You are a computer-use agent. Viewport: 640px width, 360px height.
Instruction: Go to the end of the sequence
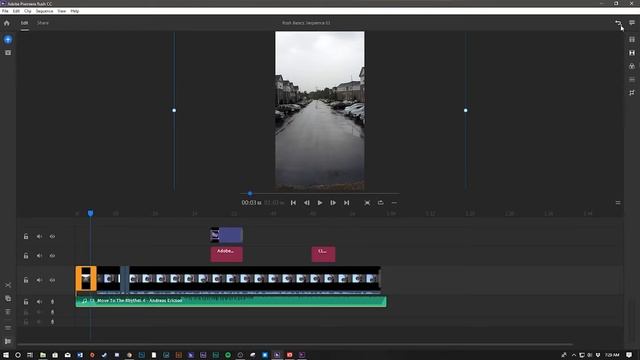click(347, 203)
